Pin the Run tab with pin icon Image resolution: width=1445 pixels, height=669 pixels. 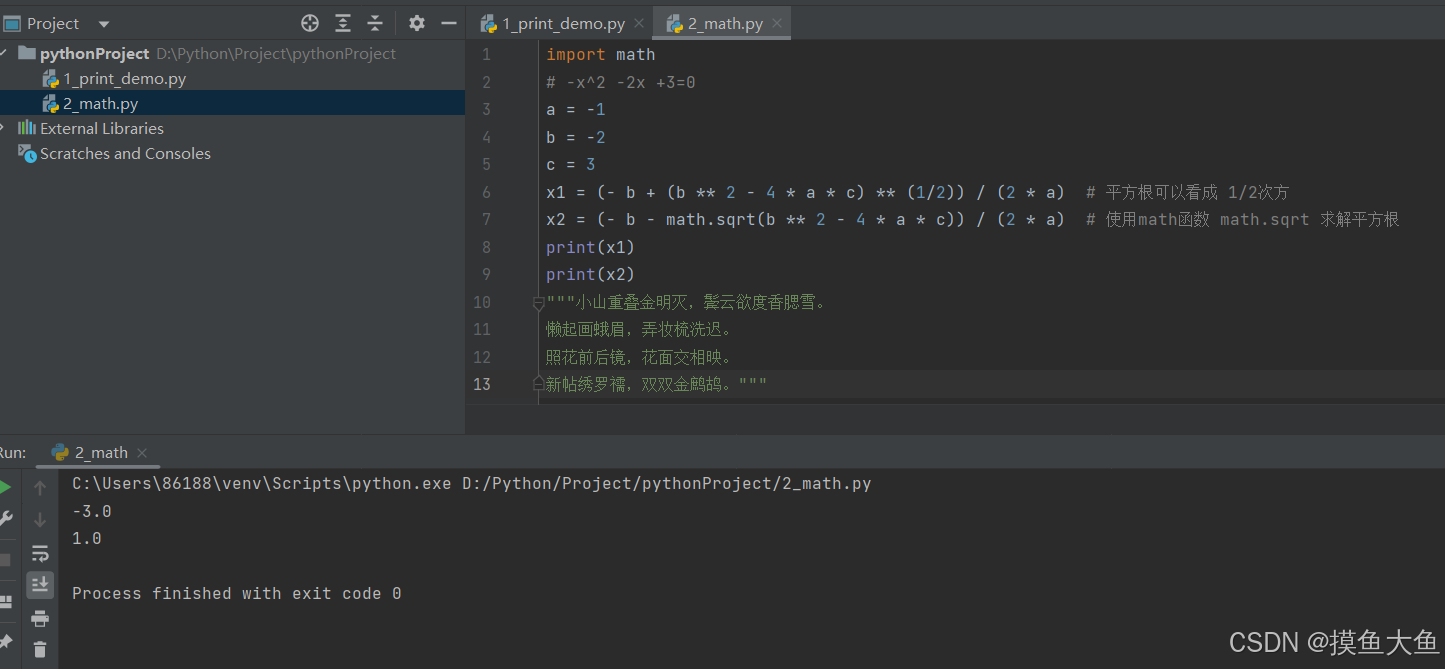pyautogui.click(x=5, y=641)
